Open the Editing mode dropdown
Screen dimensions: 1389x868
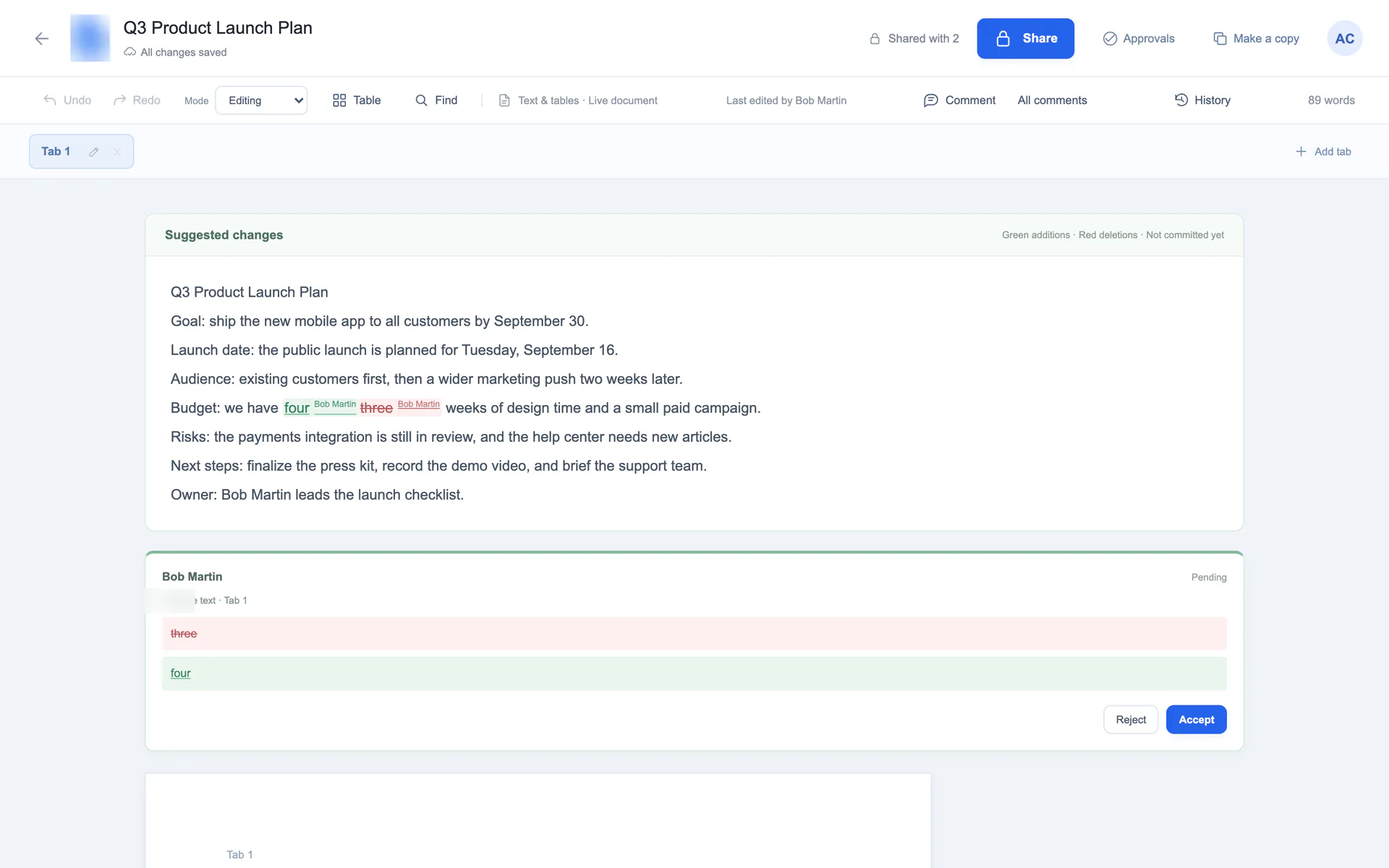tap(261, 101)
